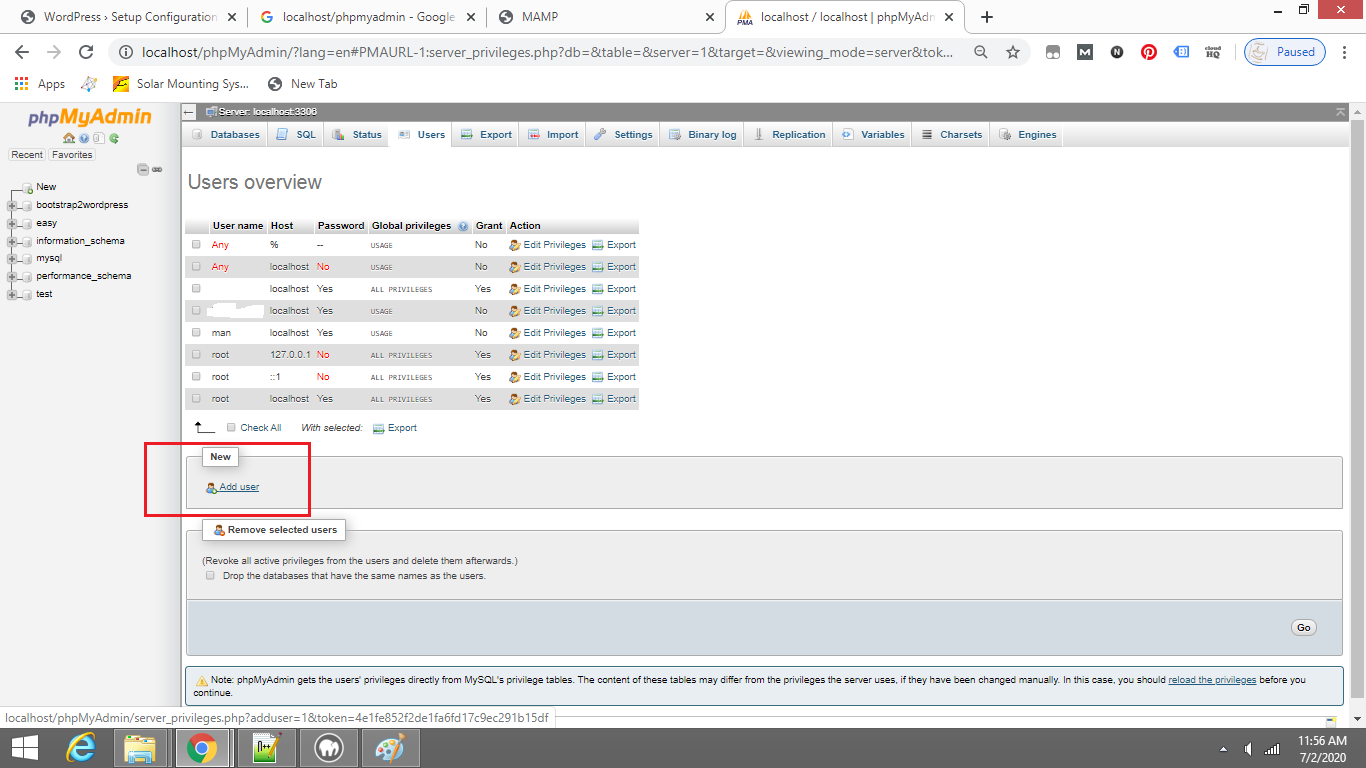Click the With selected Export link
The width and height of the screenshot is (1366, 768).
[395, 428]
